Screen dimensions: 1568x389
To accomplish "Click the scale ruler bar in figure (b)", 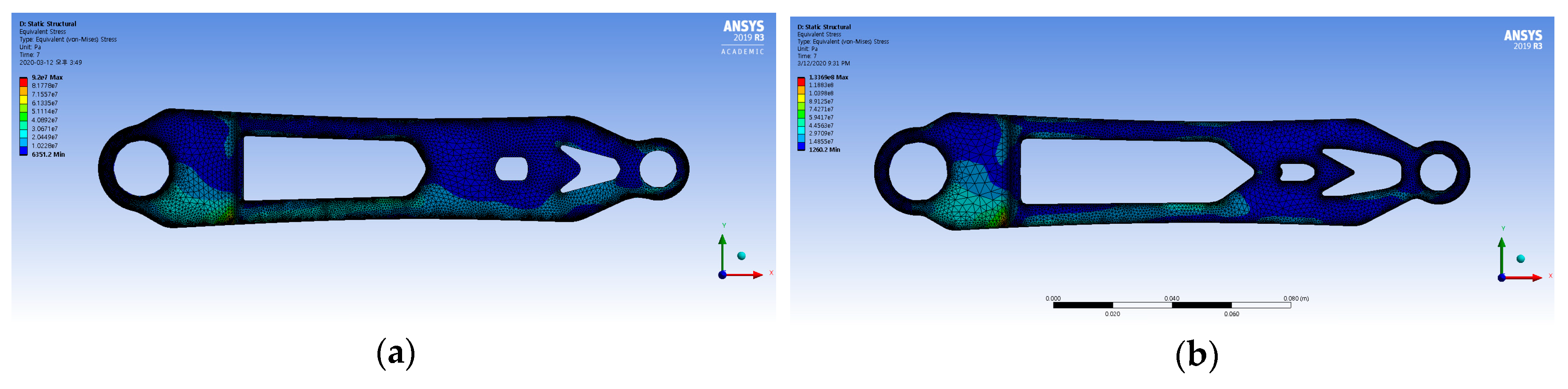I will [1172, 305].
